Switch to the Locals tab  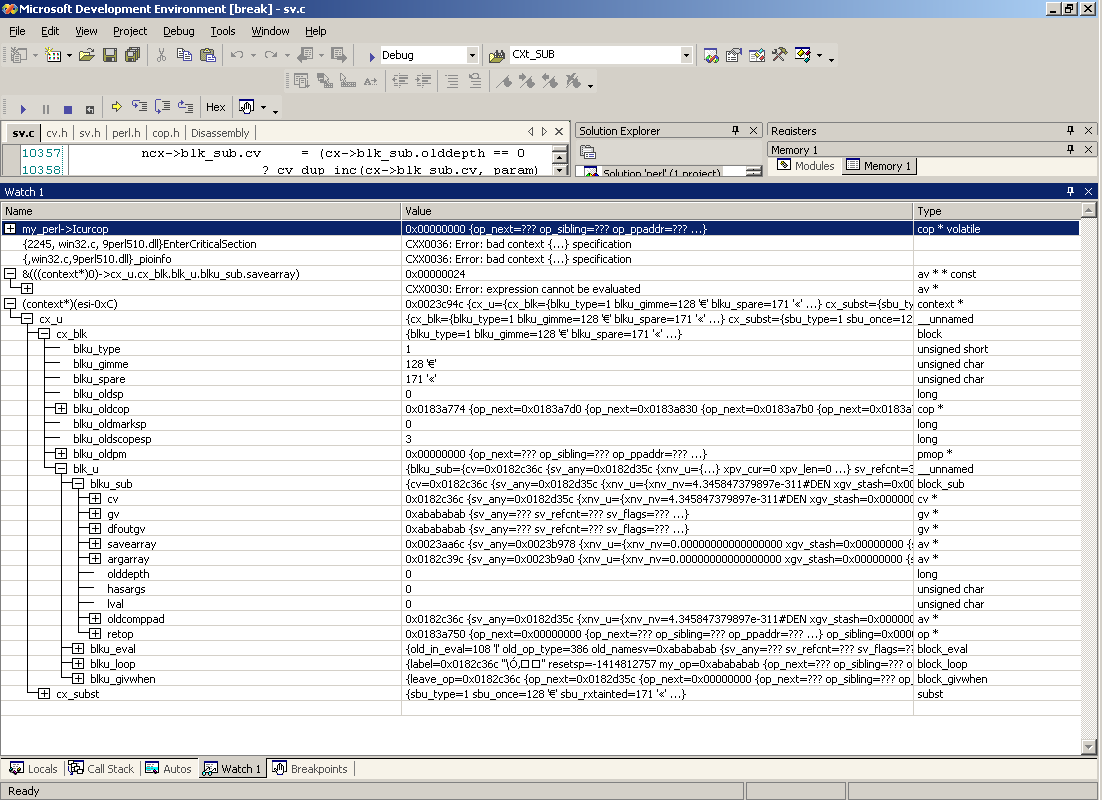click(x=34, y=769)
